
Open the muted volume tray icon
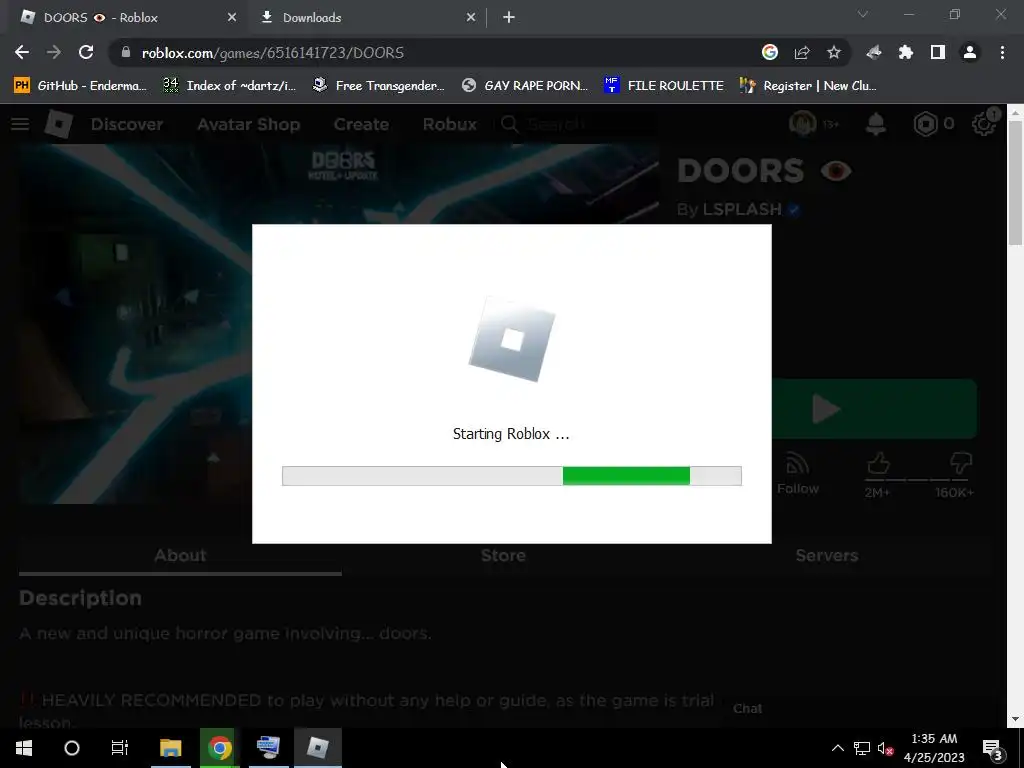pyautogui.click(x=885, y=748)
